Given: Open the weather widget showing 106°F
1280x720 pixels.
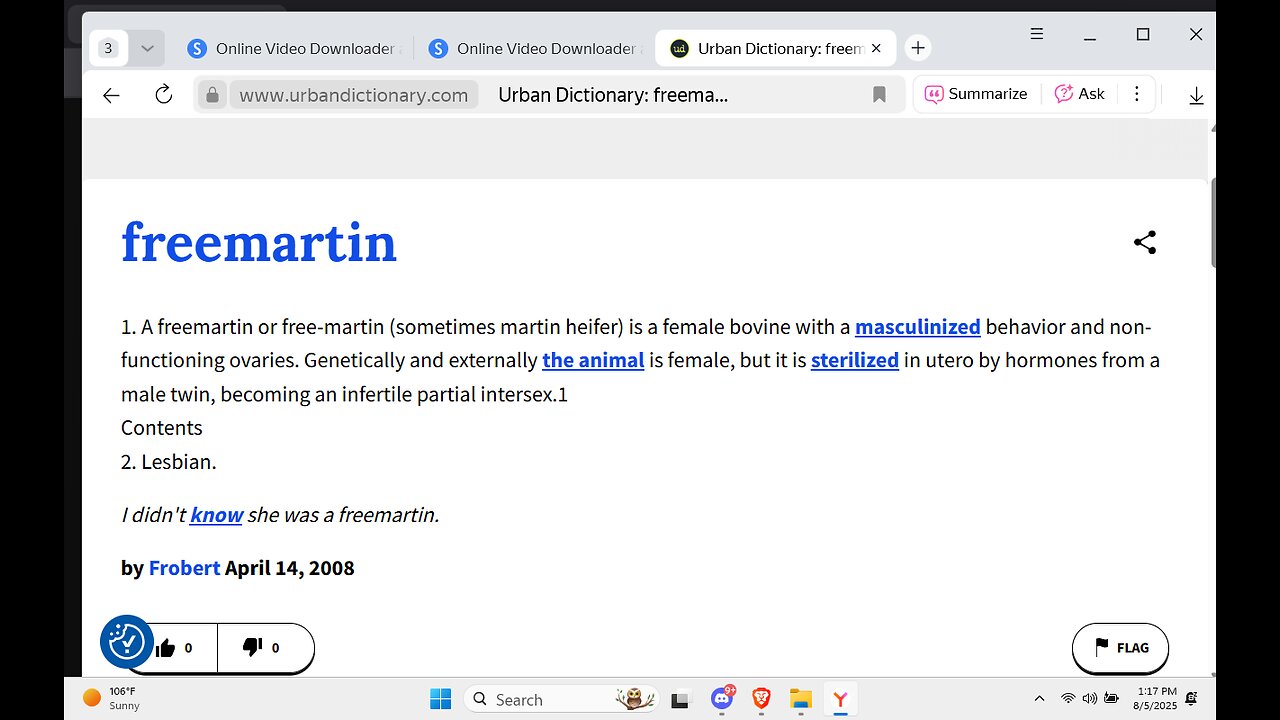Looking at the screenshot, I should (111, 698).
